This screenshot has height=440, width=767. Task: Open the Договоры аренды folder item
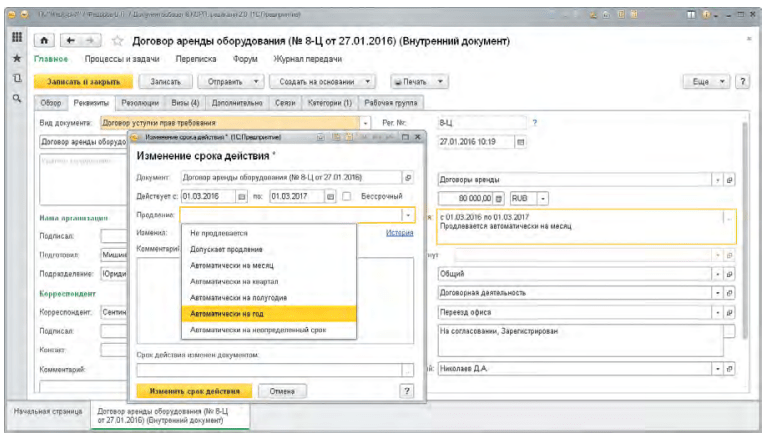(x=729, y=180)
